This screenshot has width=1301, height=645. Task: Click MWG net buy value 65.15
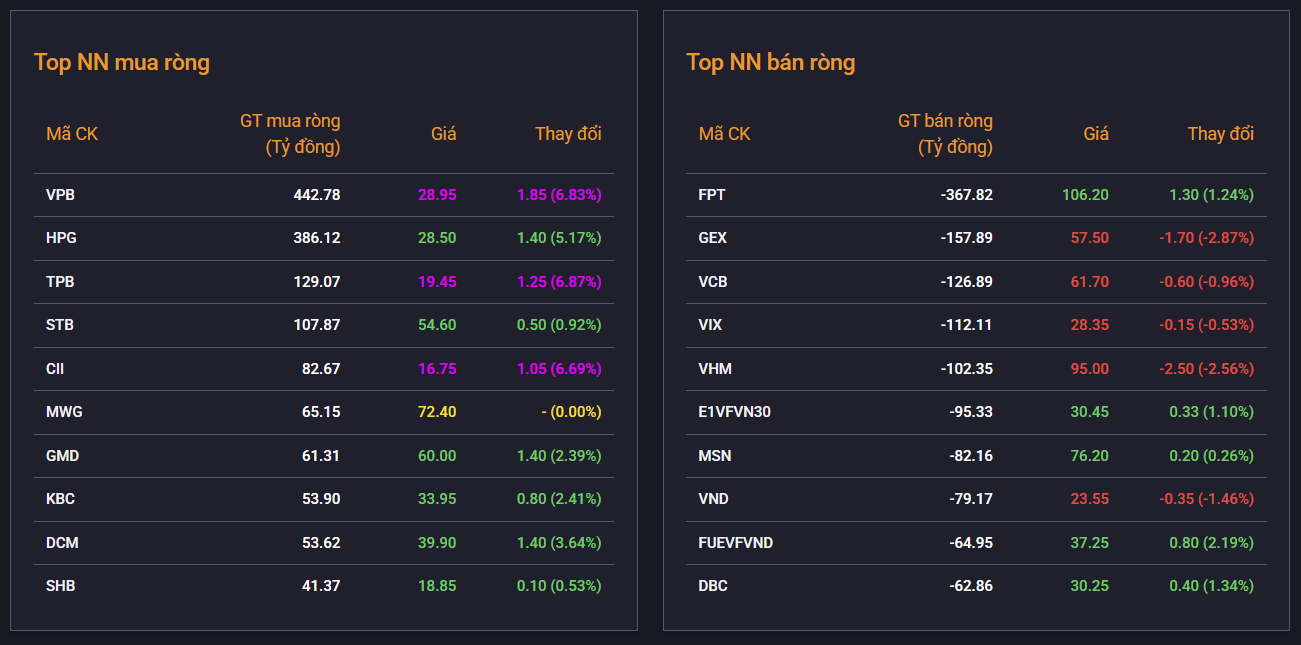pos(321,412)
